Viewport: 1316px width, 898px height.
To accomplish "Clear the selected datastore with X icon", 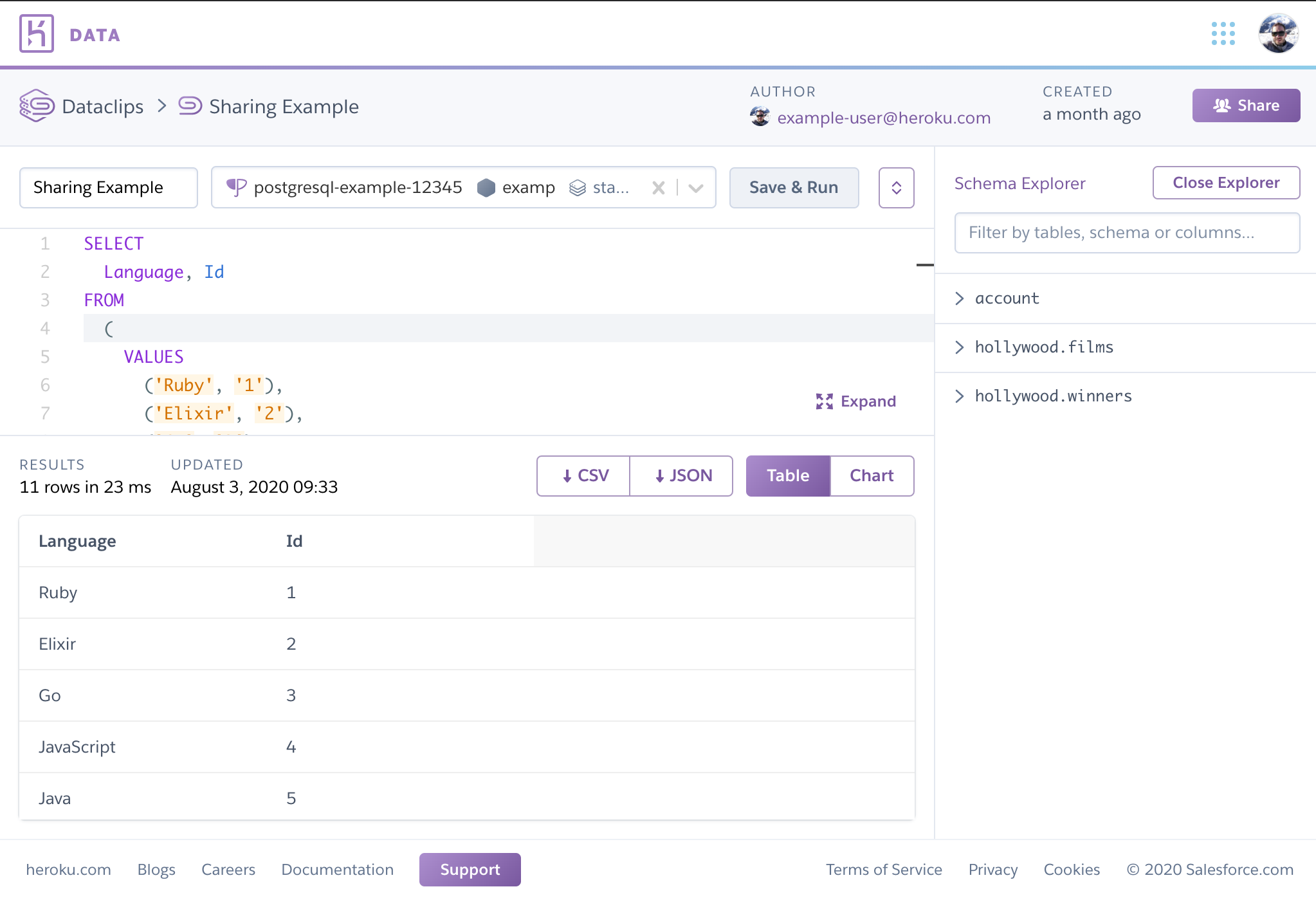I will [658, 188].
